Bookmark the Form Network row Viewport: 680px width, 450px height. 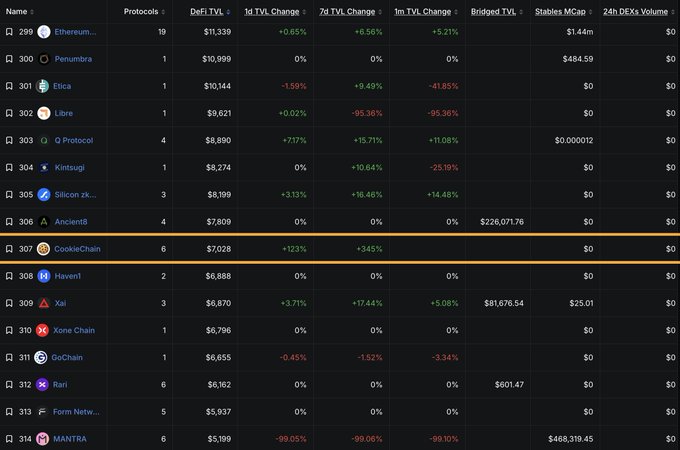click(9, 411)
